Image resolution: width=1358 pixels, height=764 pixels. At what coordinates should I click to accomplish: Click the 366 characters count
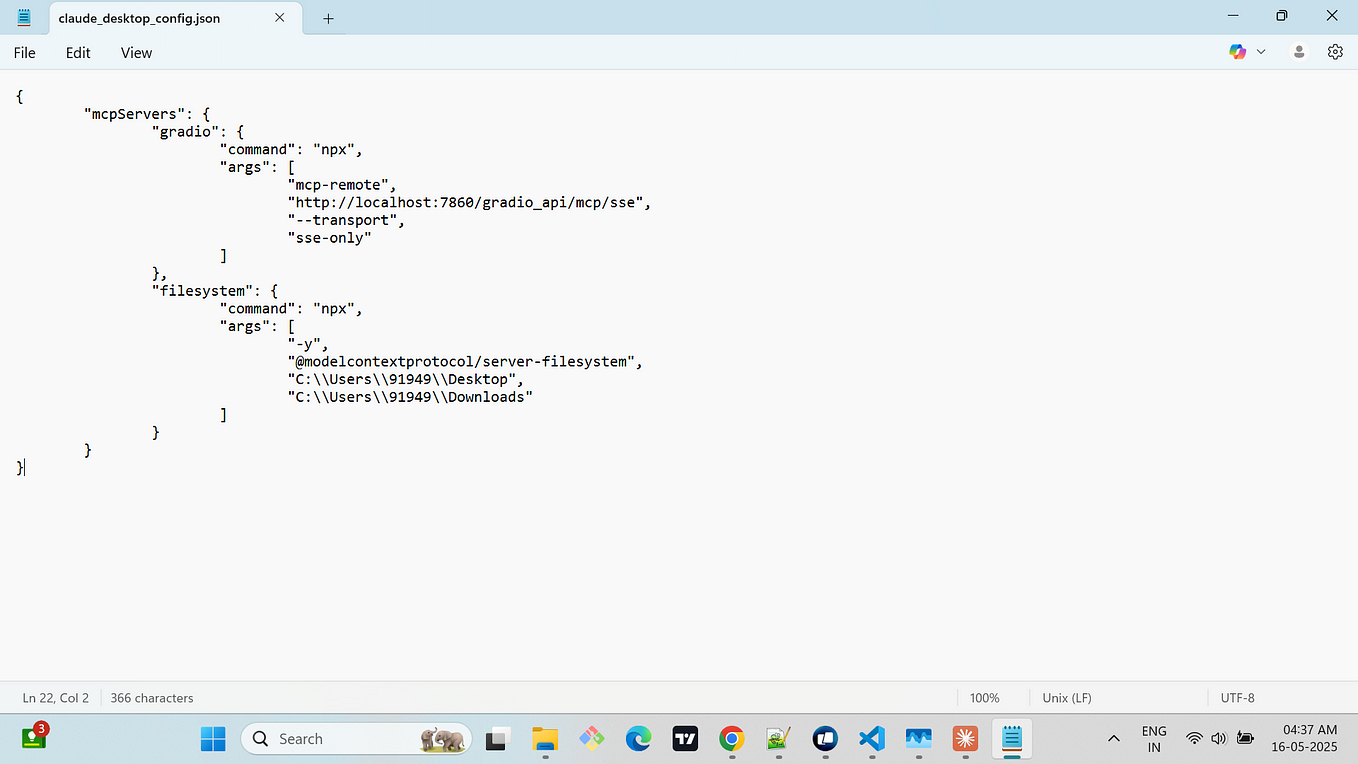[152, 698]
